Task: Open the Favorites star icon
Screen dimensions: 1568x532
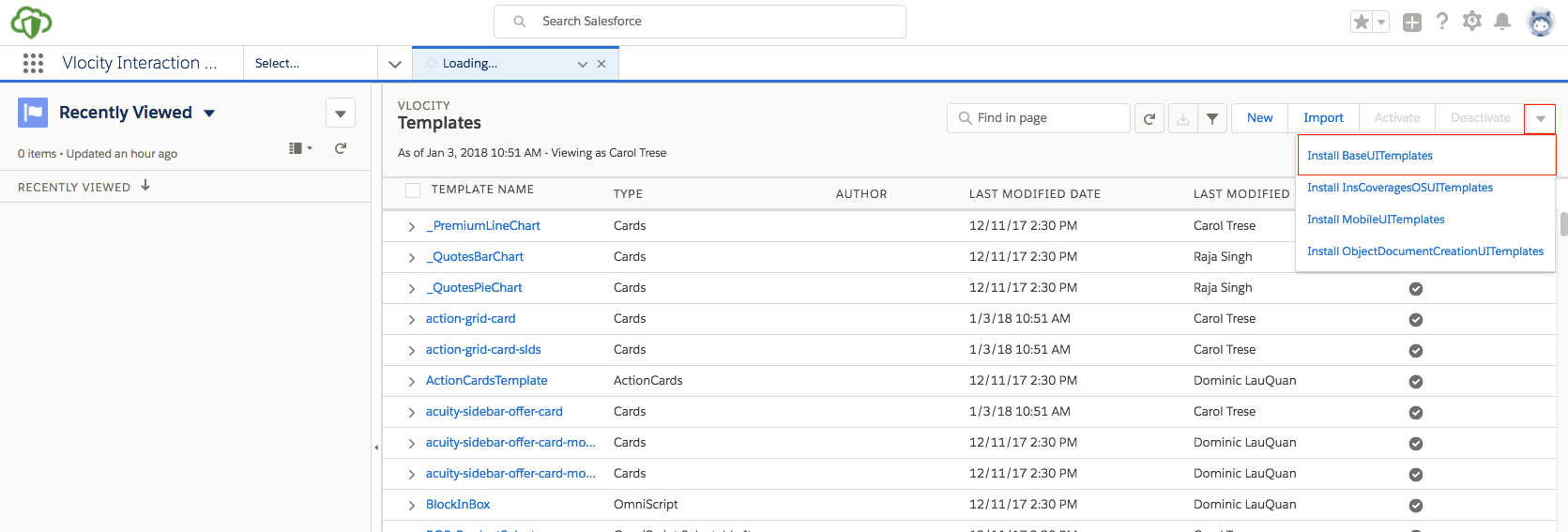Action: tap(1361, 22)
